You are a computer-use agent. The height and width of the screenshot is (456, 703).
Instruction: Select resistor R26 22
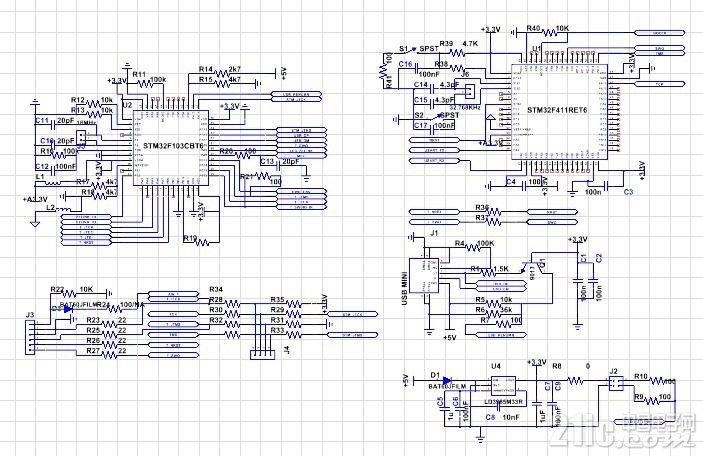pyautogui.click(x=110, y=345)
